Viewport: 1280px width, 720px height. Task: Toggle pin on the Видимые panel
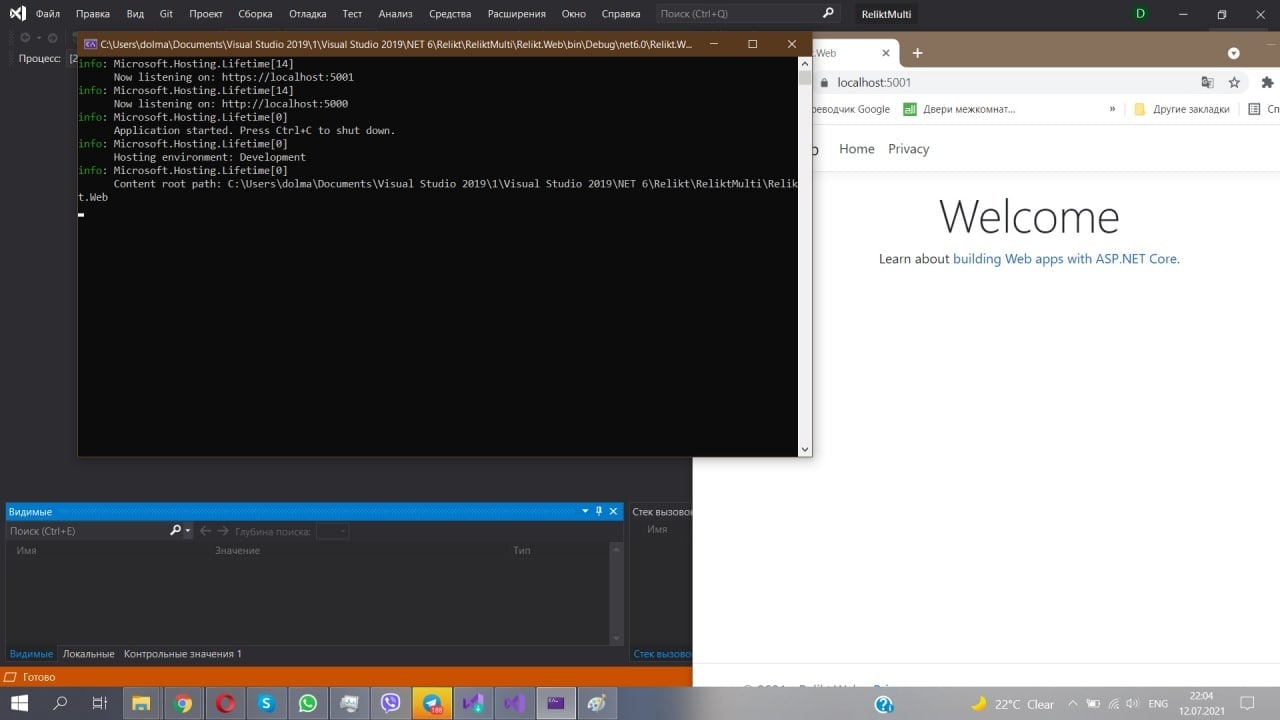tap(599, 511)
